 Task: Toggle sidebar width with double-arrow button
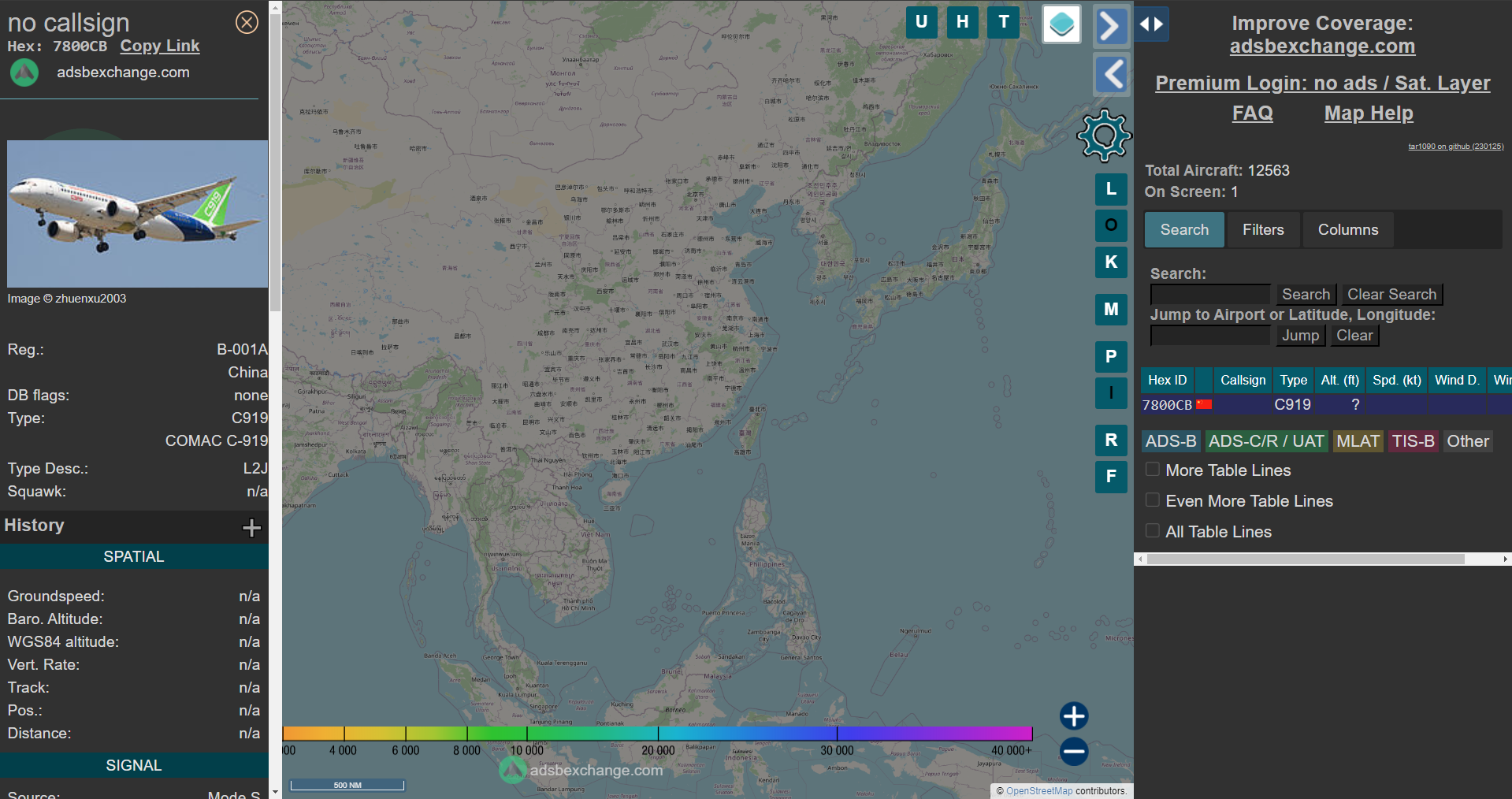click(1152, 24)
